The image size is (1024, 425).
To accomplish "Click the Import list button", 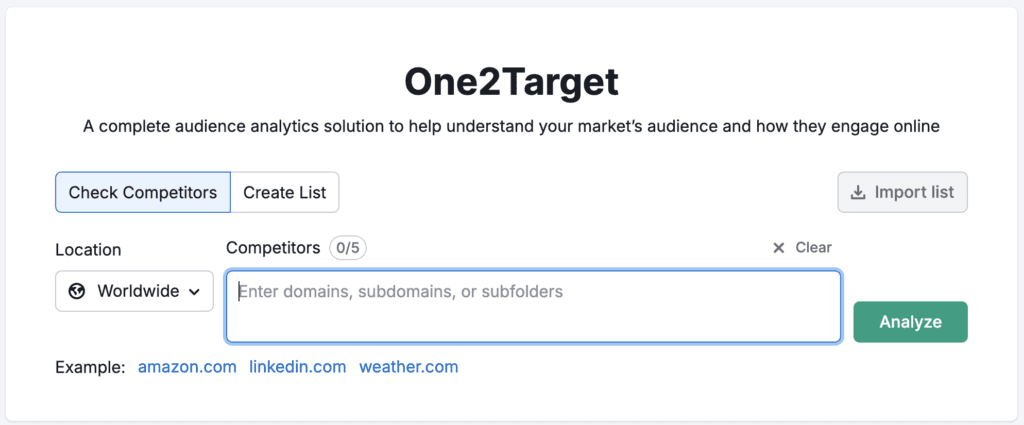I will (x=903, y=193).
